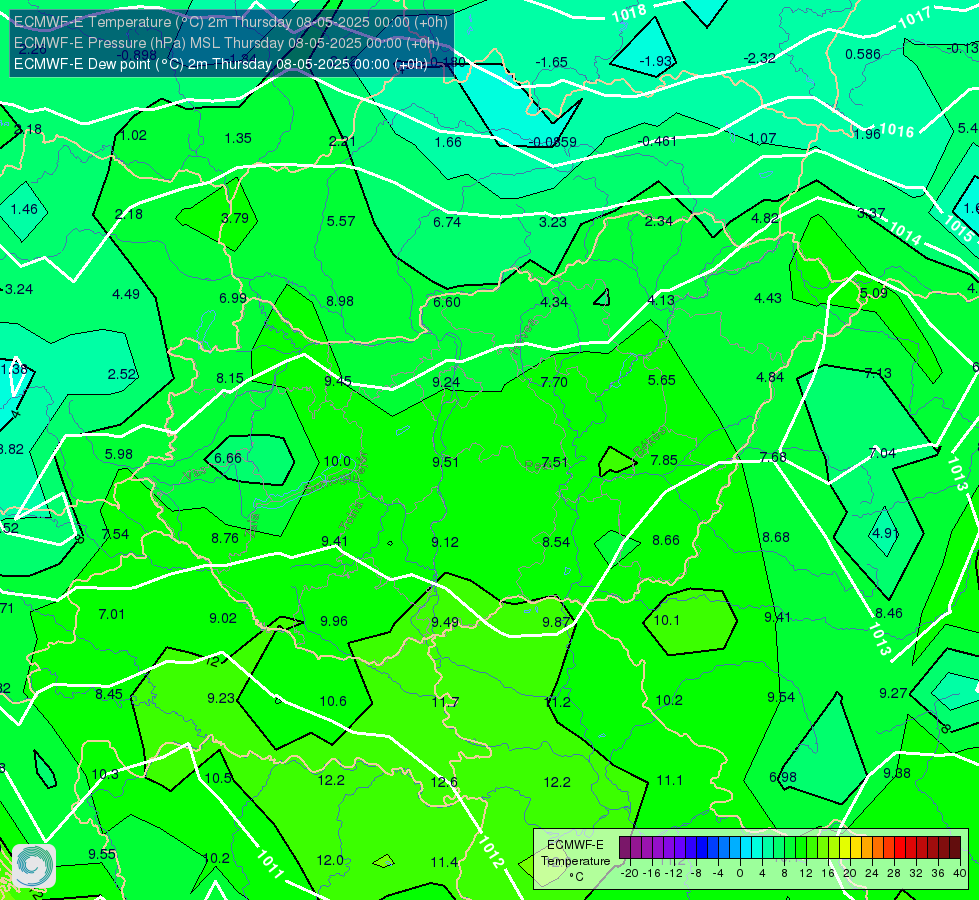Click the 9.51 temperature value

(x=445, y=462)
